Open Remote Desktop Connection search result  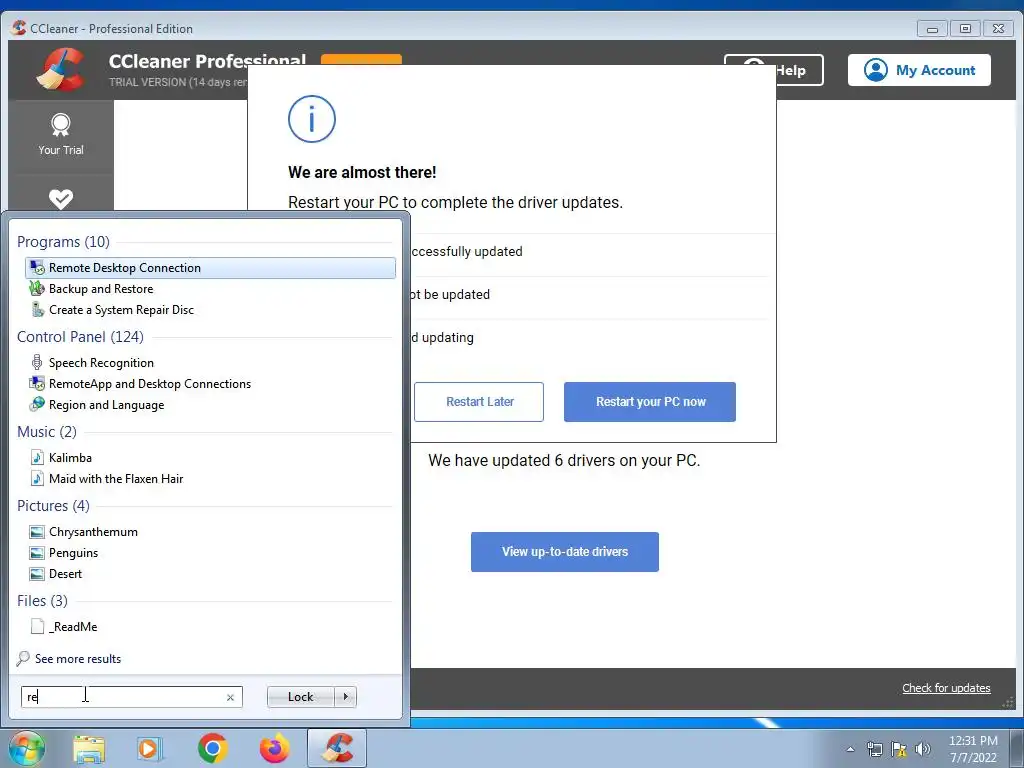(x=210, y=268)
